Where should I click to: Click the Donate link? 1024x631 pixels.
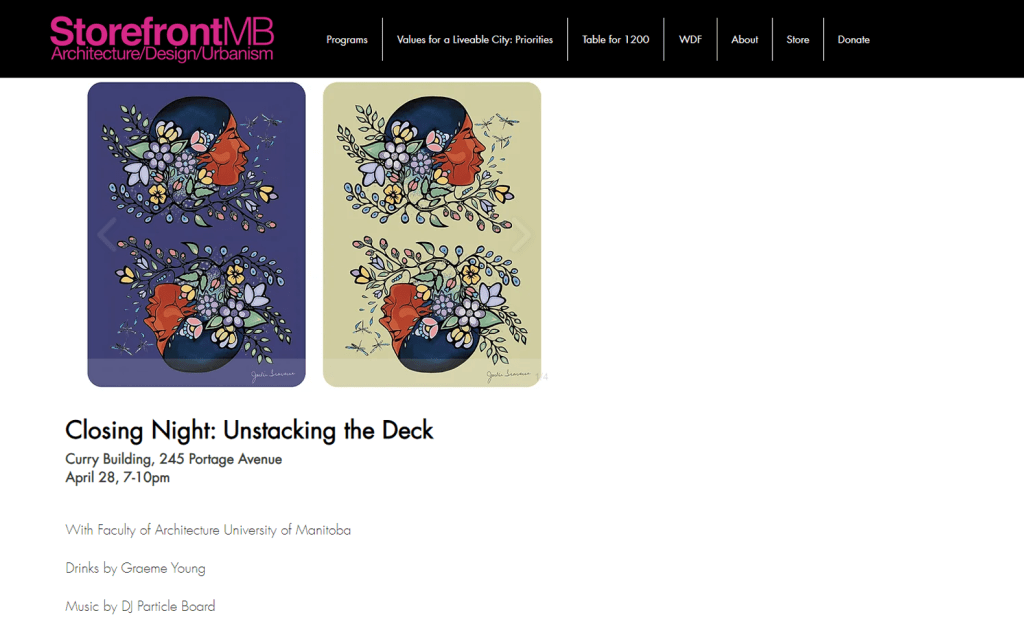(854, 39)
